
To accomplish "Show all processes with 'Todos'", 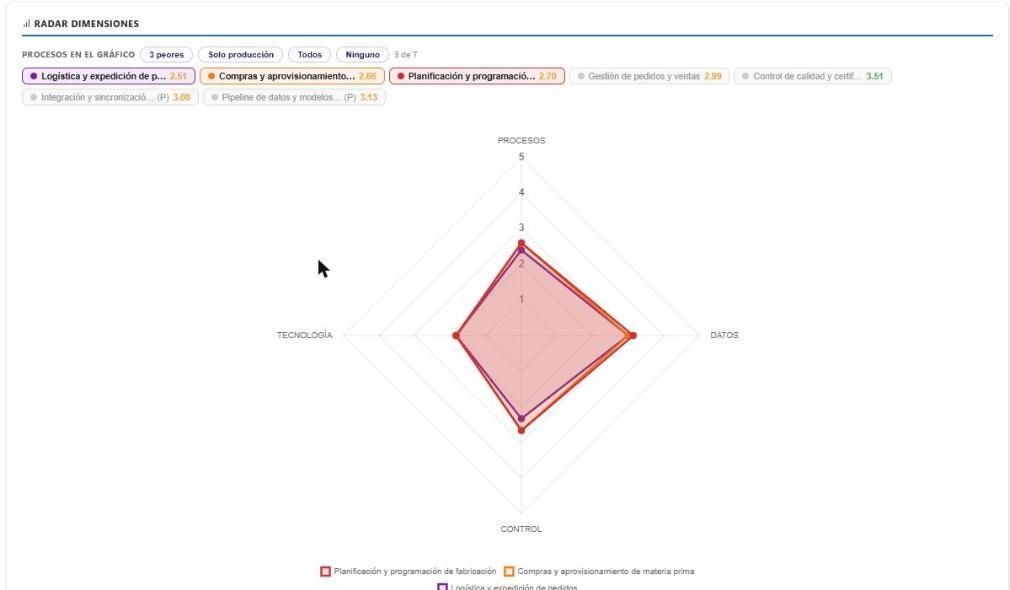I will 310,55.
